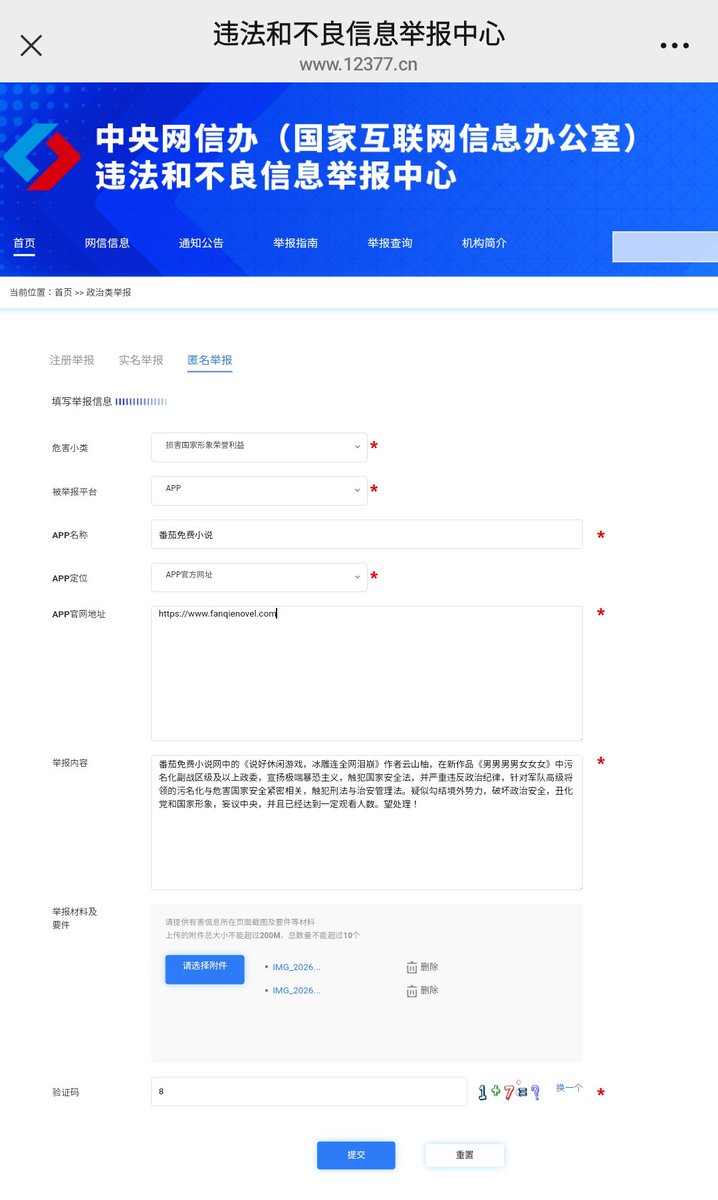Open the 通知公告 navigation item
This screenshot has height=1200, width=718.
click(201, 243)
